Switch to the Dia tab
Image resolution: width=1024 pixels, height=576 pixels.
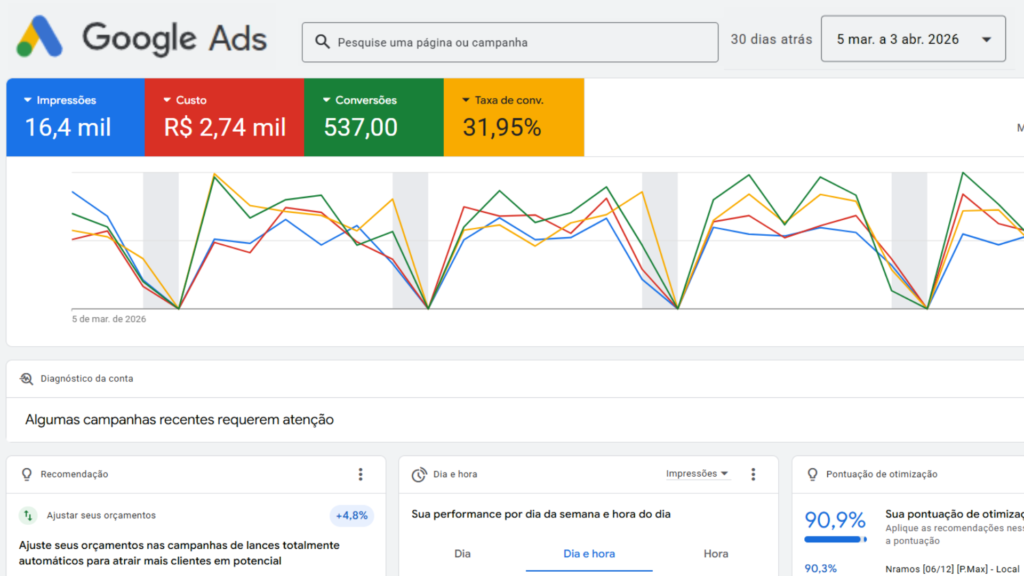462,553
